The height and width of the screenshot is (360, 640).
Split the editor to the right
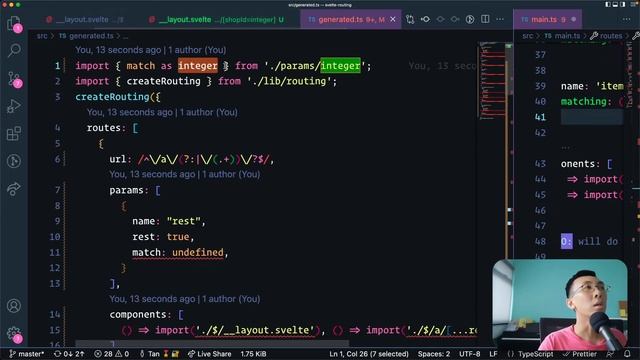(x=485, y=19)
